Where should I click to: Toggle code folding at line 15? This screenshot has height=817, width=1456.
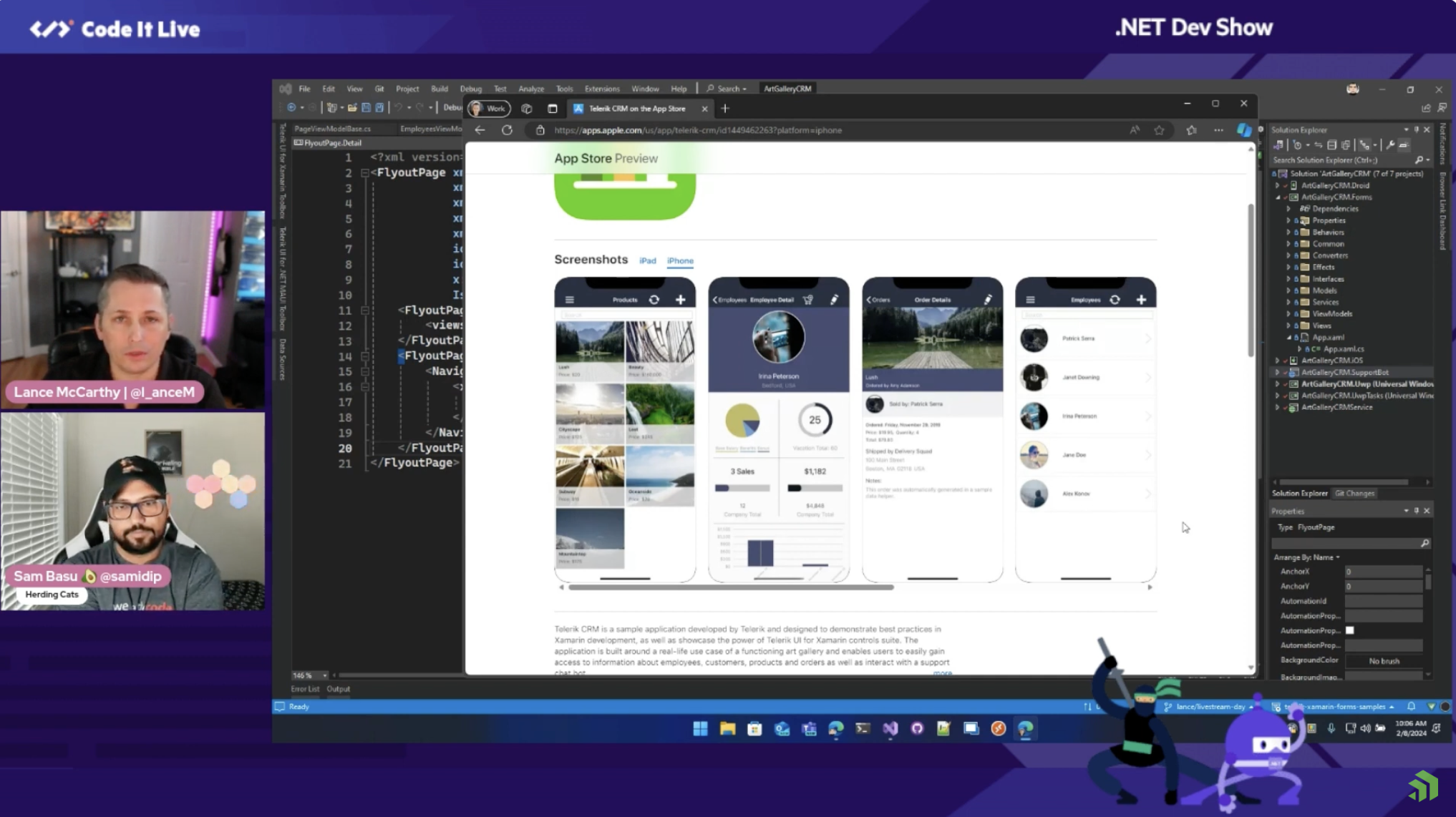click(x=364, y=371)
